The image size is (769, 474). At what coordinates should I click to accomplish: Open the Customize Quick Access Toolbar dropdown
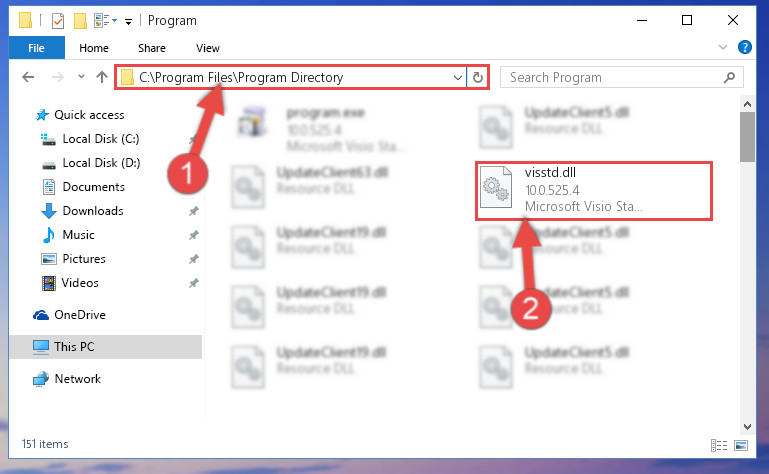pos(128,21)
